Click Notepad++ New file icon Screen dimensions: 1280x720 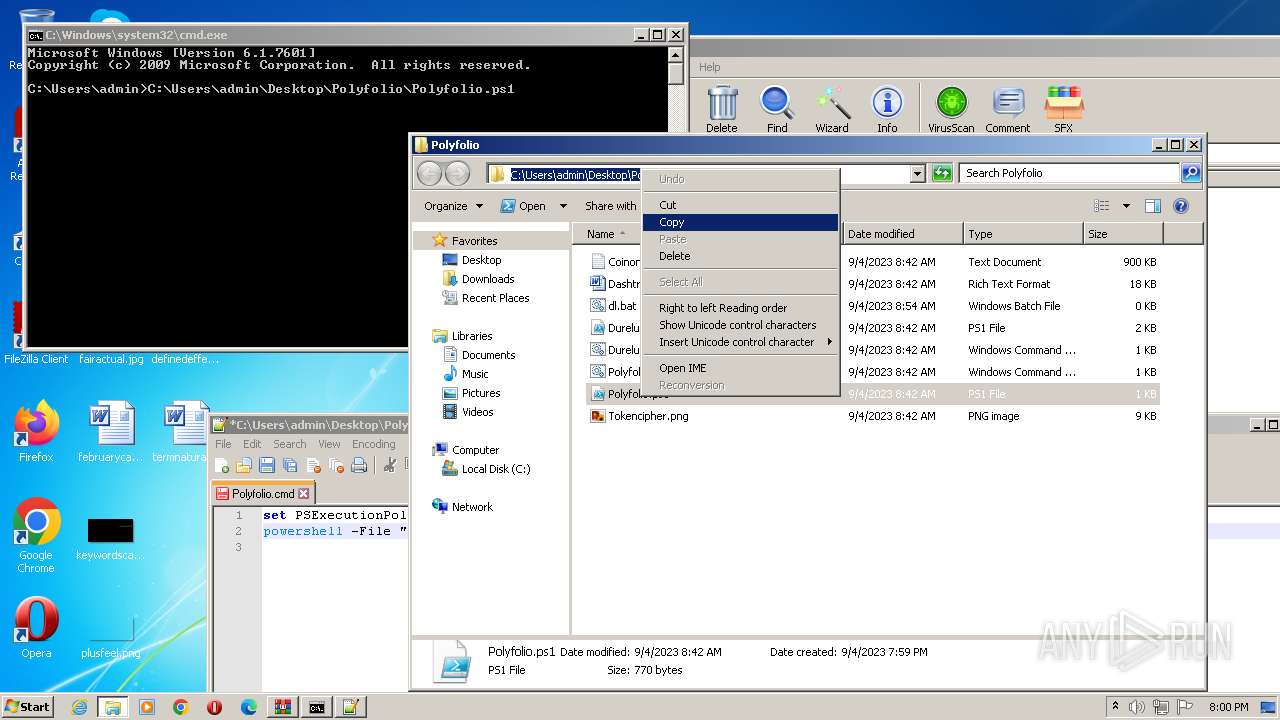pos(222,465)
